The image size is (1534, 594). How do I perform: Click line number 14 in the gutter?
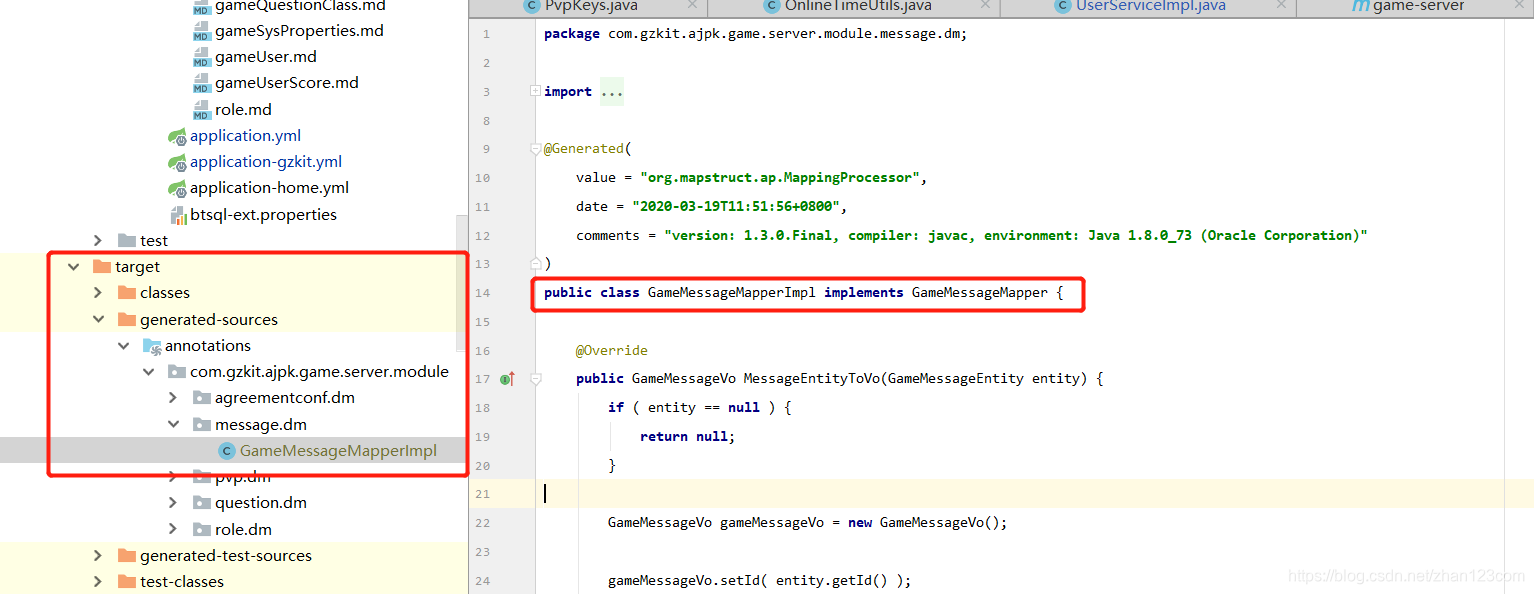point(484,293)
